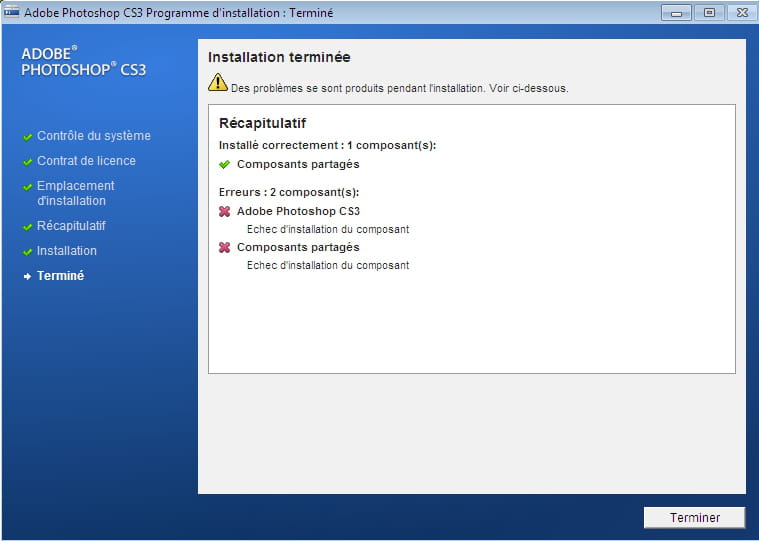Viewport: 759px width, 541px height.
Task: Select the Contrôle du système step
Action: [x=94, y=135]
